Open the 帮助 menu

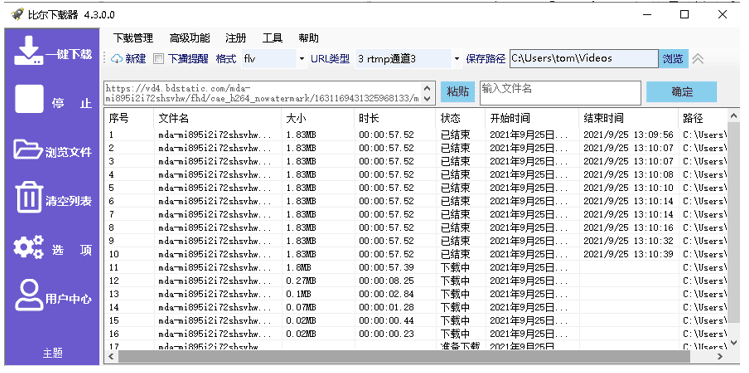coord(309,38)
